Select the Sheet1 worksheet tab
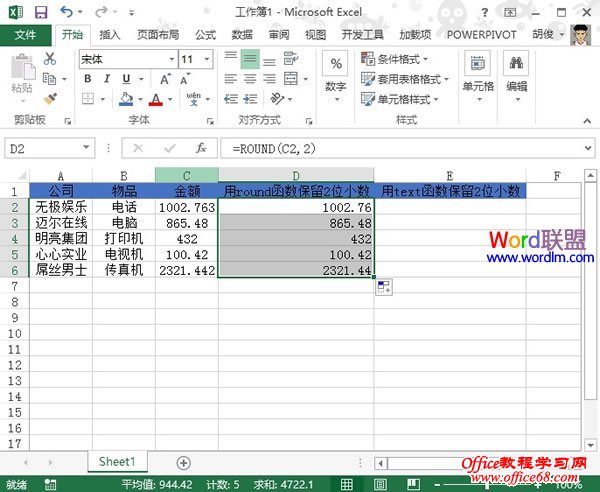 117,462
